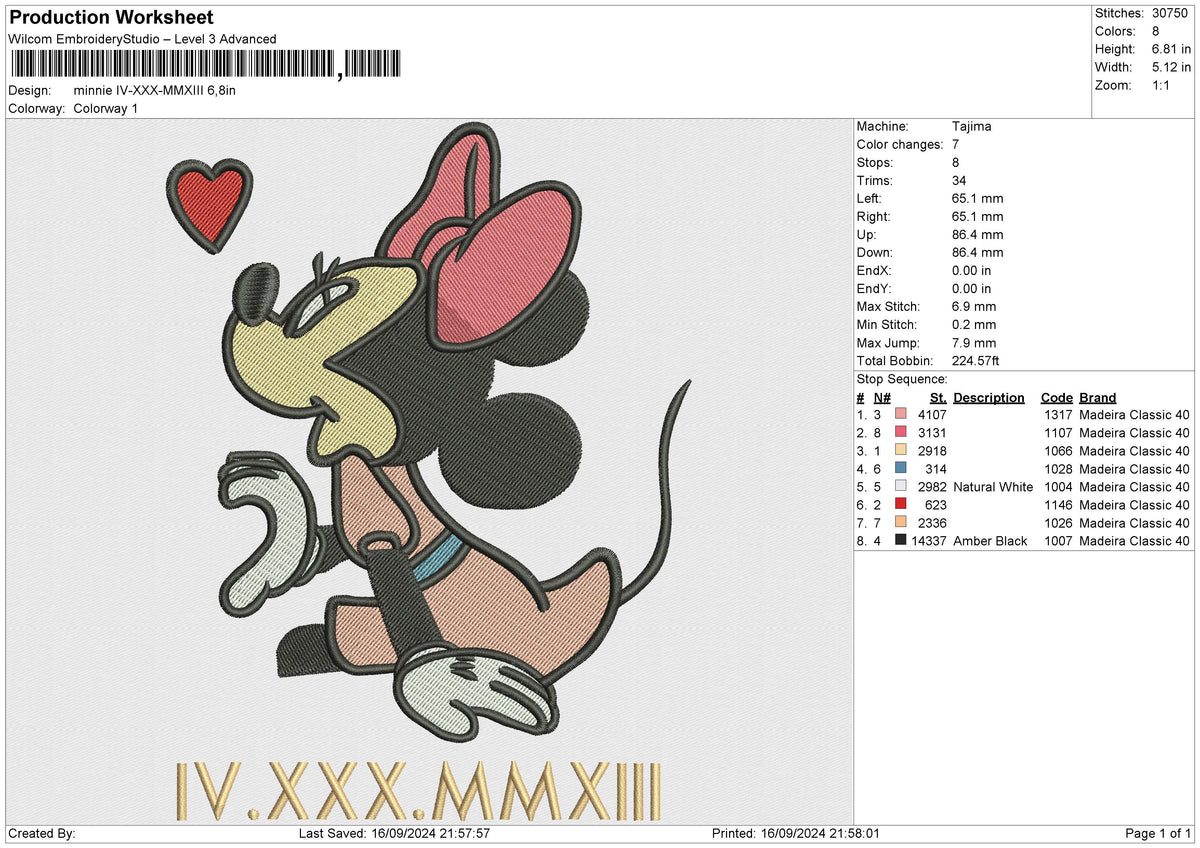The width and height of the screenshot is (1200, 848).
Task: Click the Amber Black description
Action: tap(990, 541)
